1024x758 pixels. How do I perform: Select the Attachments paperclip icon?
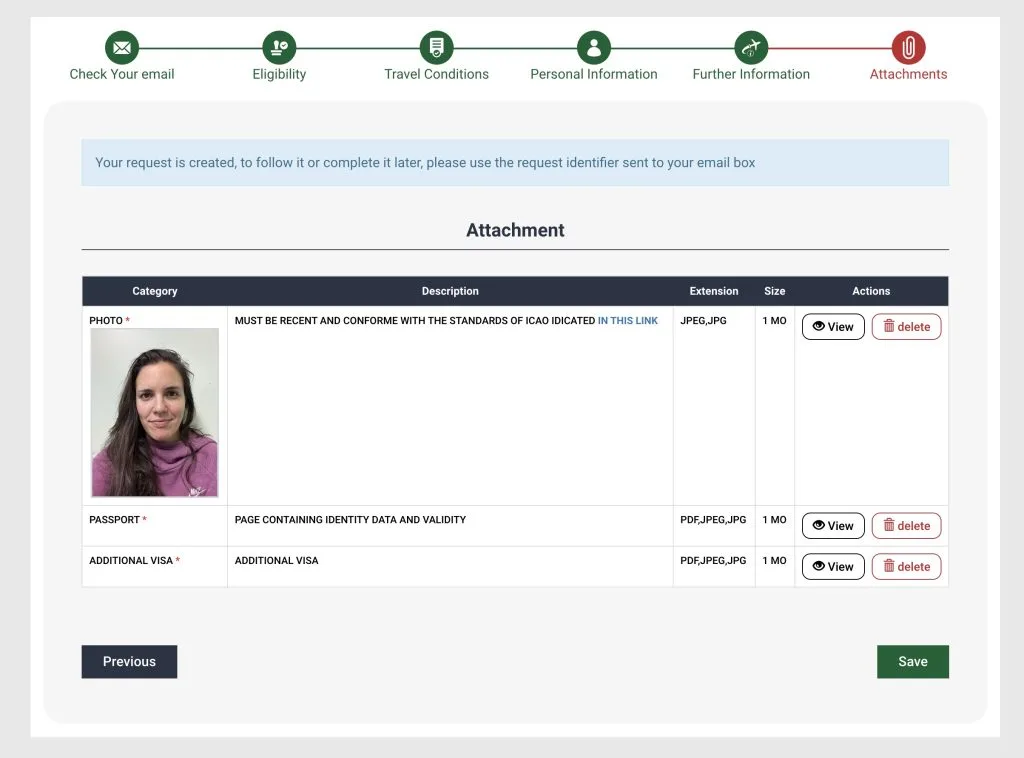tap(908, 47)
